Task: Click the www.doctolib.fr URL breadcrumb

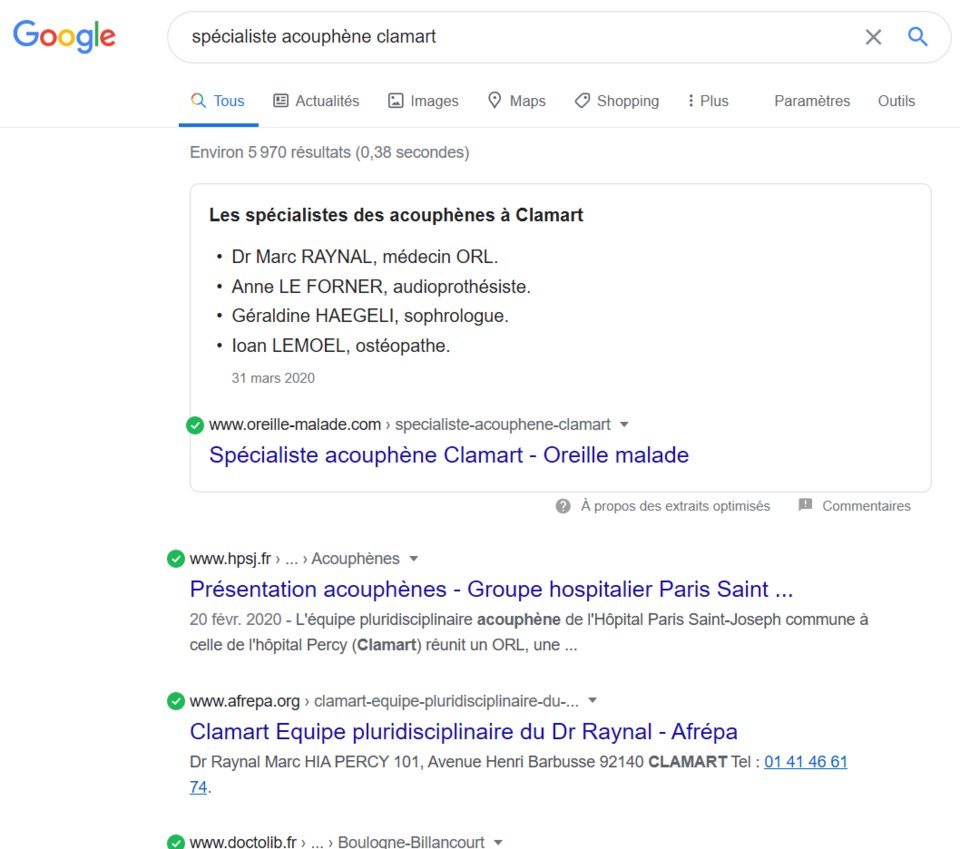Action: (337, 842)
